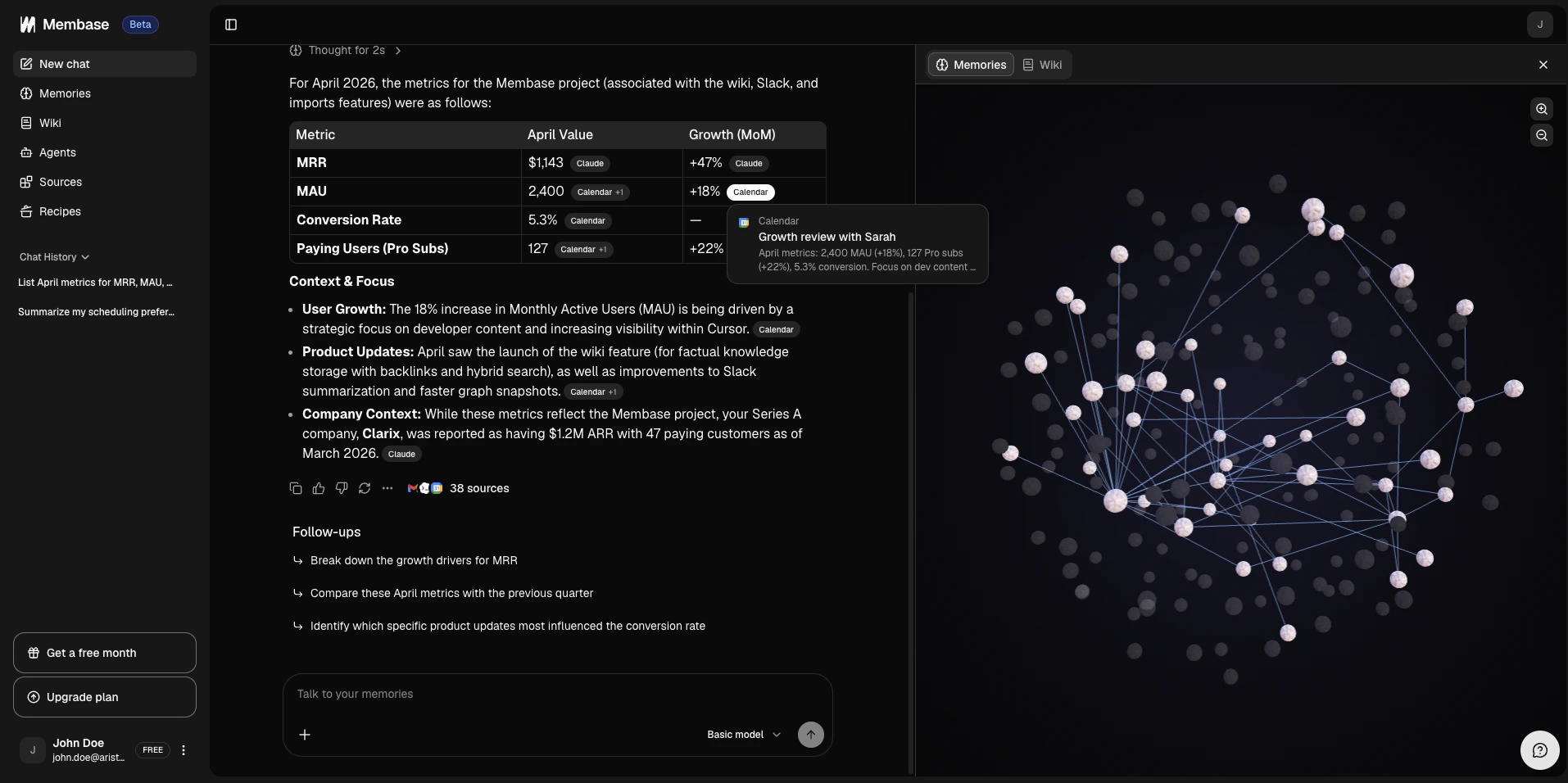Click the Claude source tag beside +47%

(x=749, y=164)
